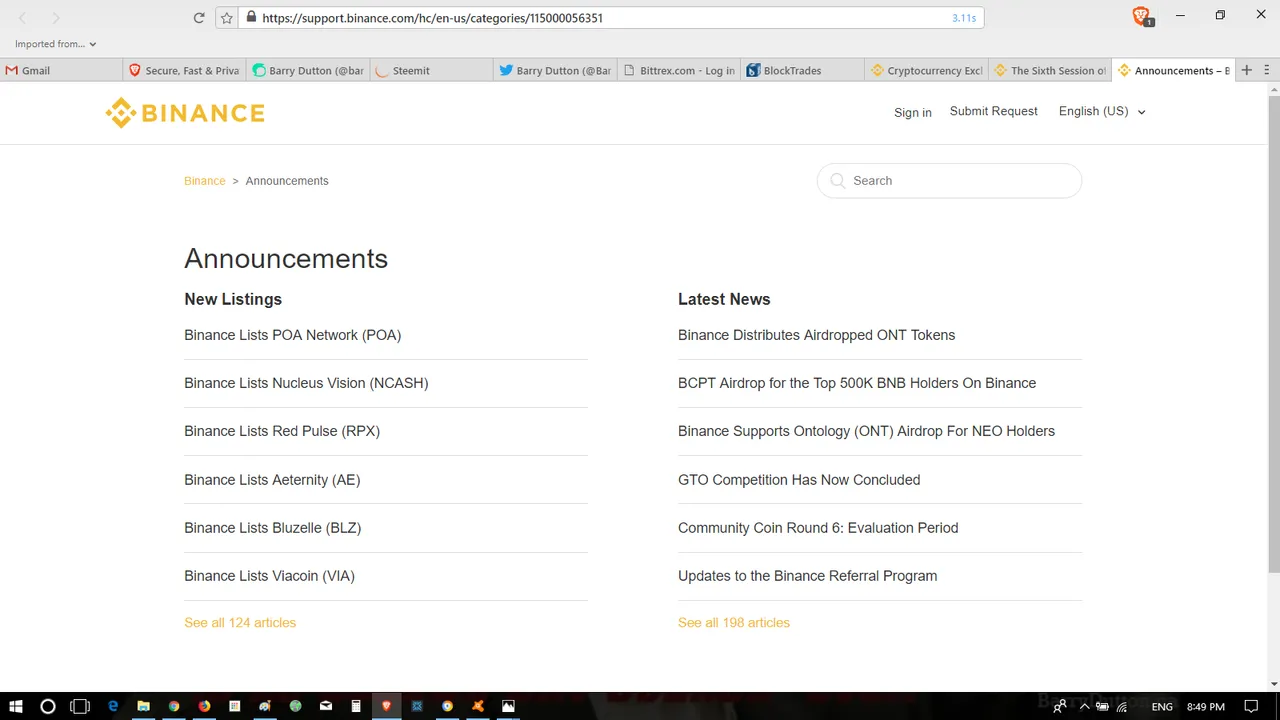Switch to The Sixth Session tab
Image resolution: width=1280 pixels, height=720 pixels.
(x=1049, y=70)
